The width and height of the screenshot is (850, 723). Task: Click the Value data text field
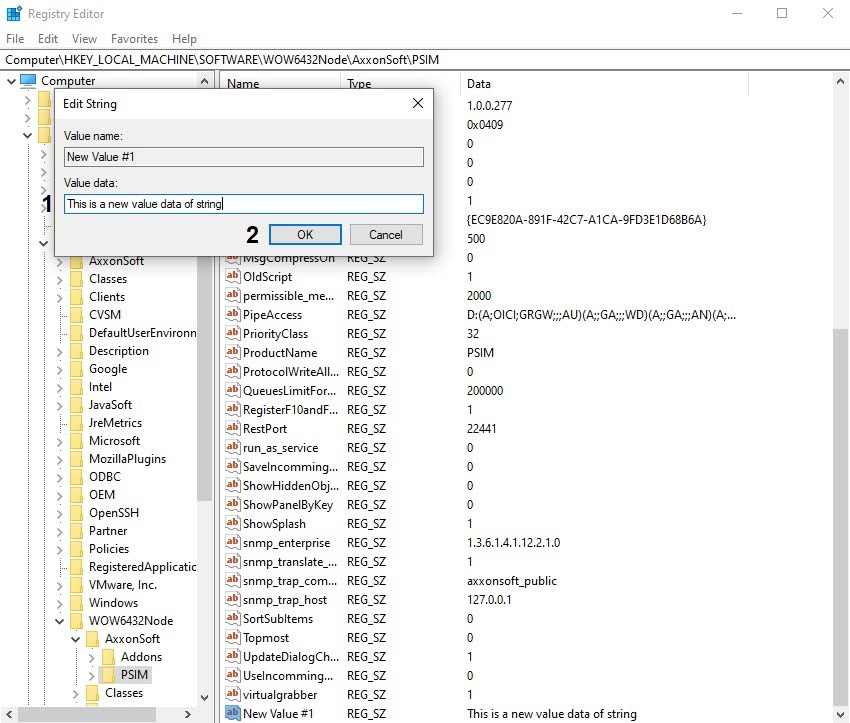243,204
